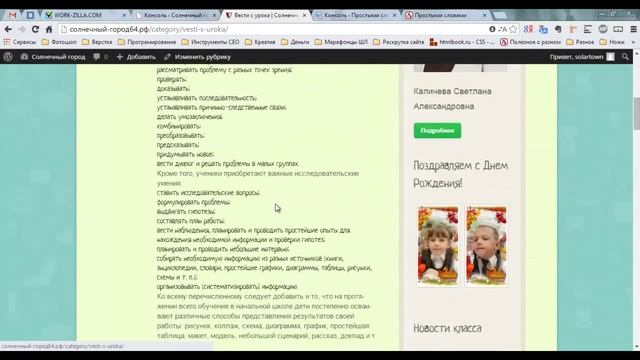Image resolution: width=640 pixels, height=360 pixels.
Task: Open the Деньги bookmarks folder
Action: (295, 42)
